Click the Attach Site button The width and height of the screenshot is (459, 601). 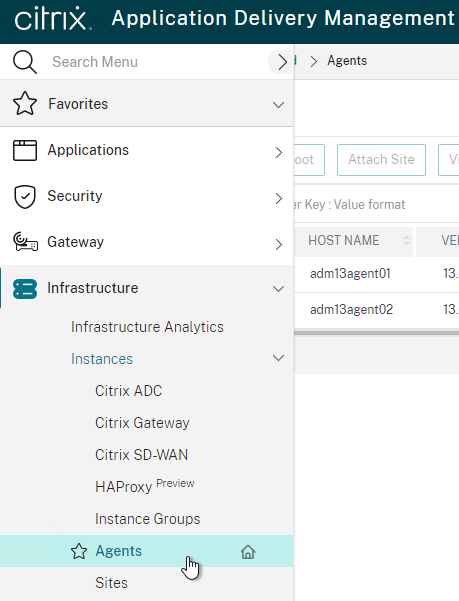381,159
